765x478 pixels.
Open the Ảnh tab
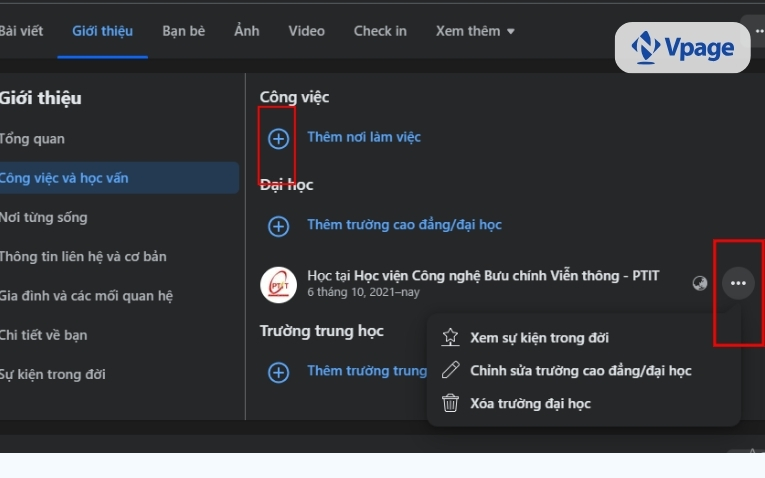click(x=247, y=31)
